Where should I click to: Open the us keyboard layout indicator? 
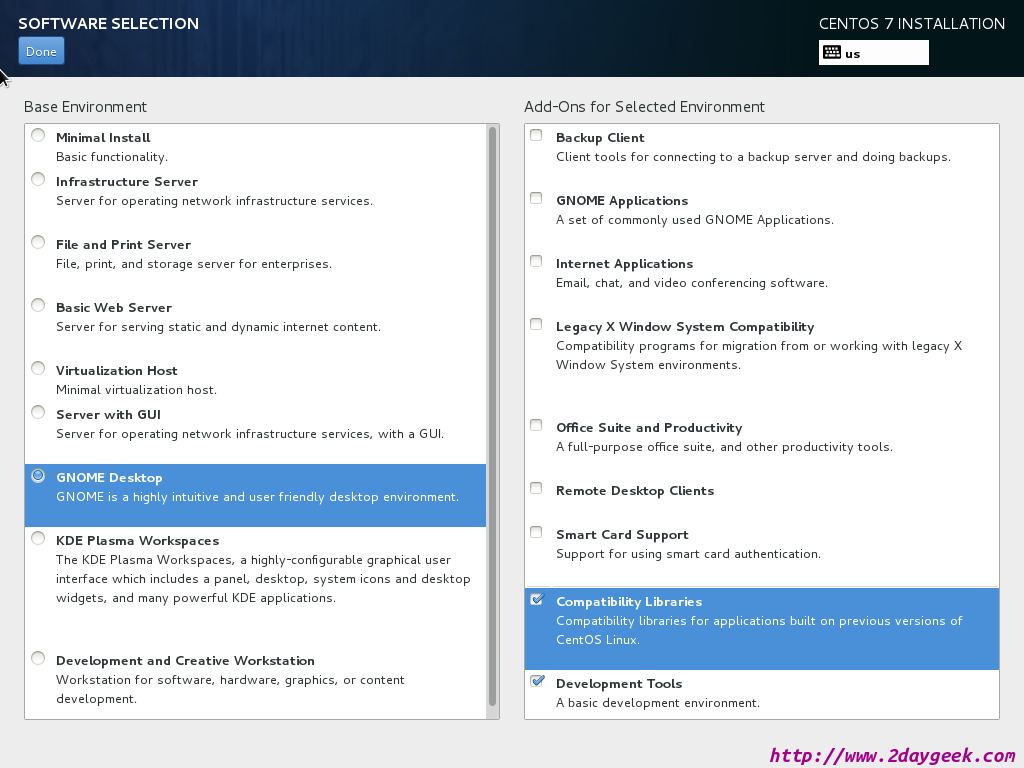873,53
